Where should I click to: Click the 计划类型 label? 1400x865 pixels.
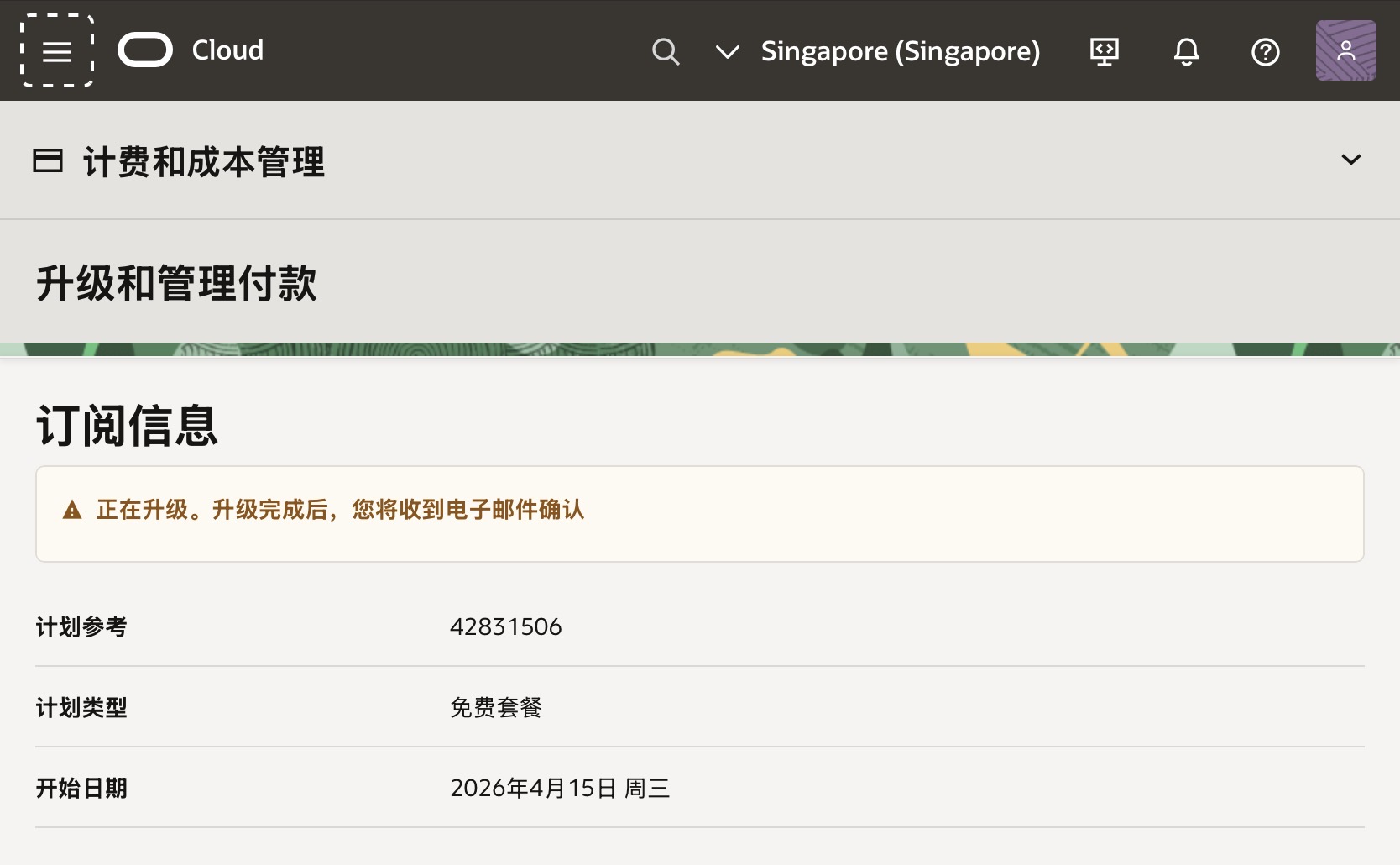point(81,707)
